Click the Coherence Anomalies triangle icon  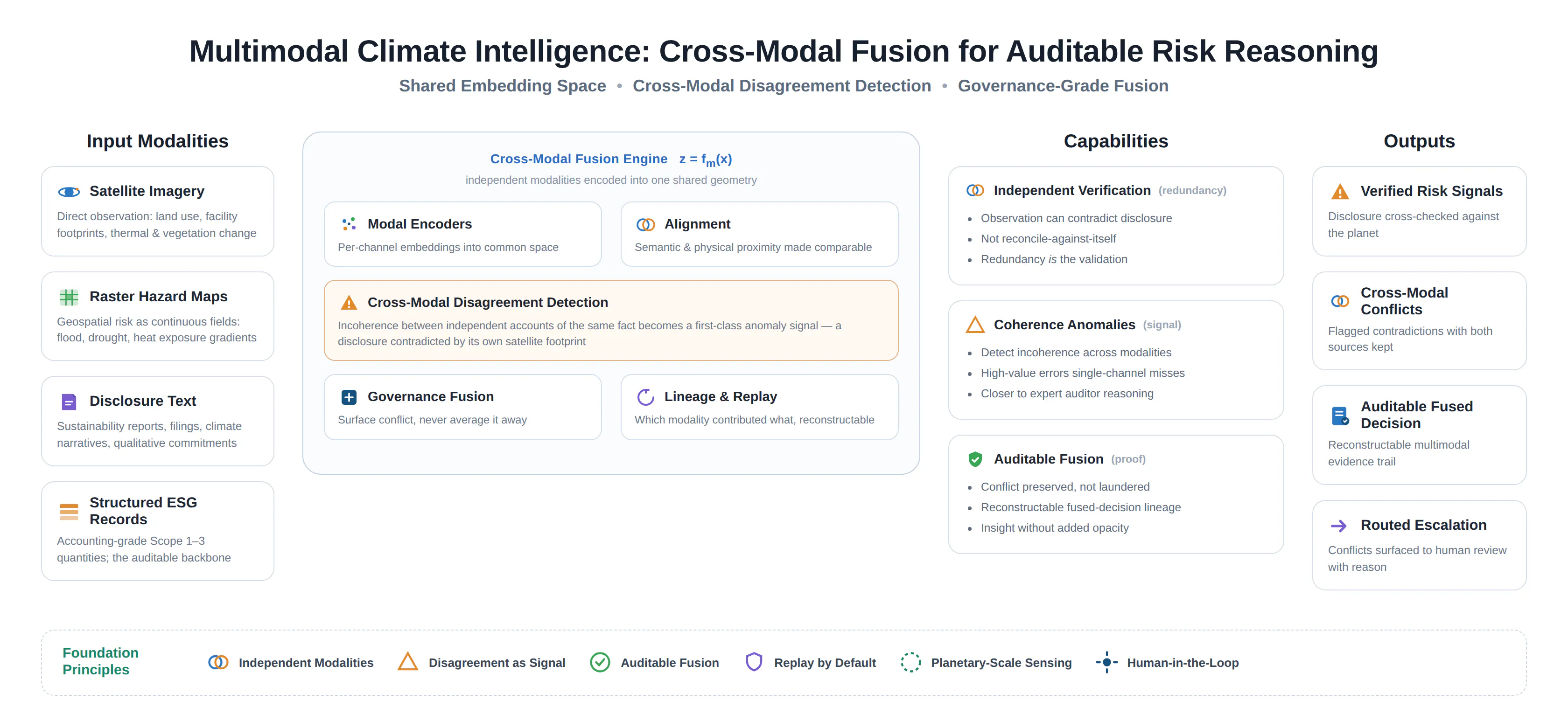click(x=975, y=325)
